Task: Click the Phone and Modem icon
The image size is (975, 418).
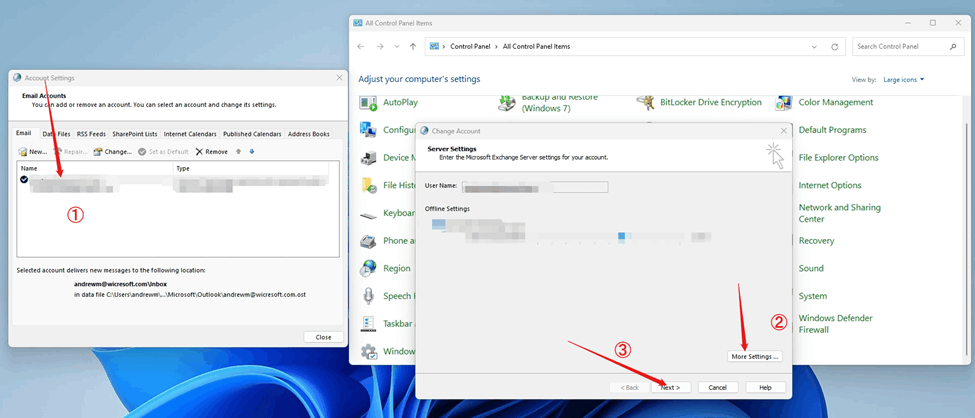Action: [369, 241]
